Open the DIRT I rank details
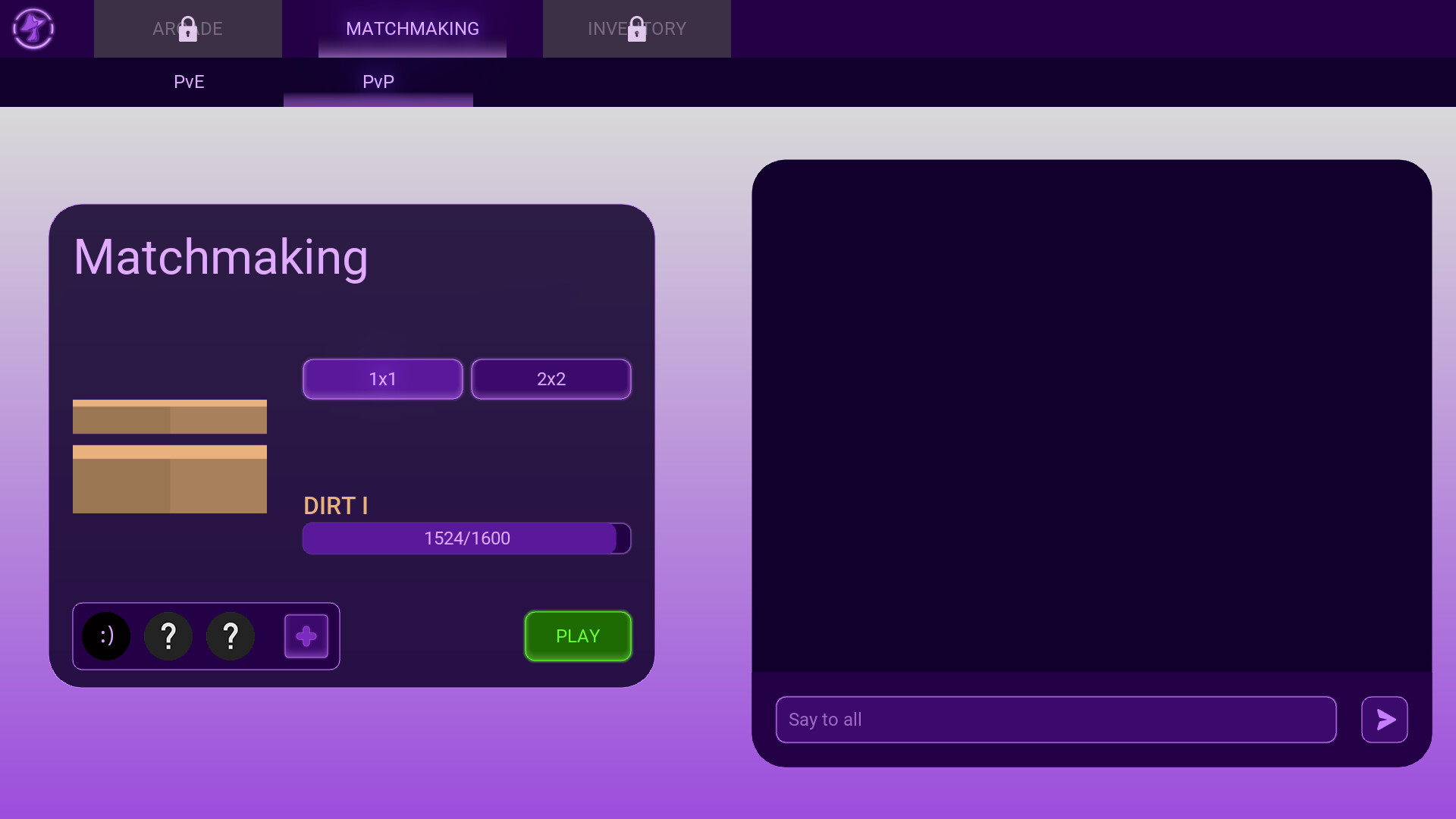The width and height of the screenshot is (1456, 819). (x=335, y=505)
